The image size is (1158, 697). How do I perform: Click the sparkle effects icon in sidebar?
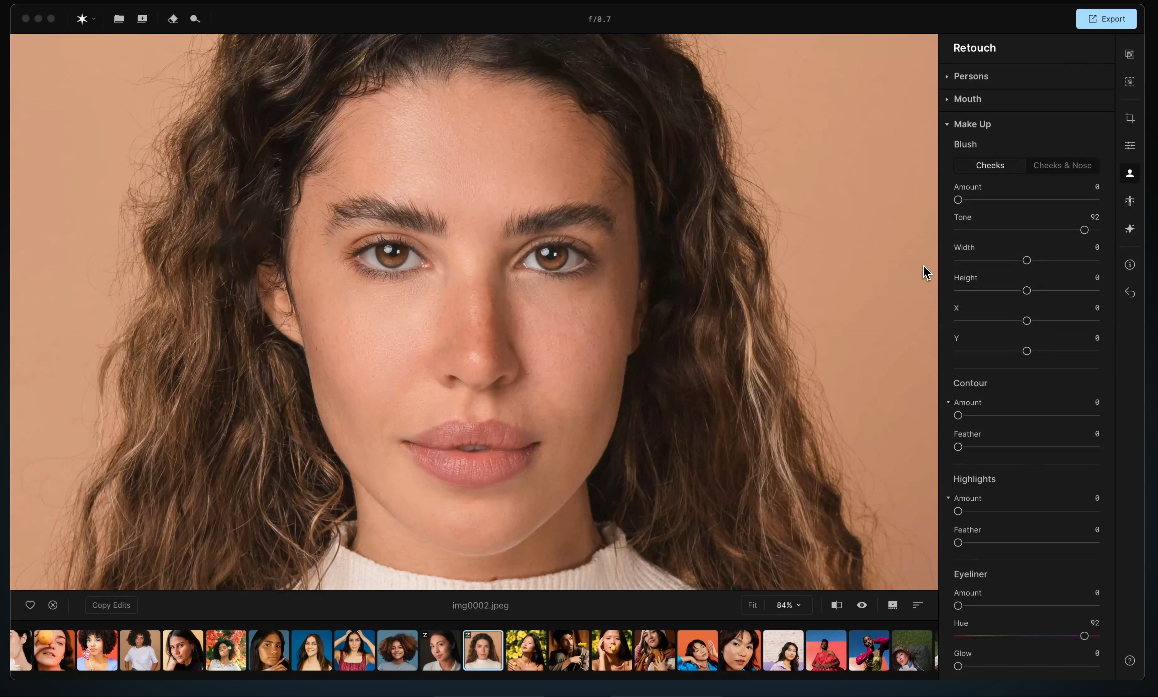(x=1130, y=229)
